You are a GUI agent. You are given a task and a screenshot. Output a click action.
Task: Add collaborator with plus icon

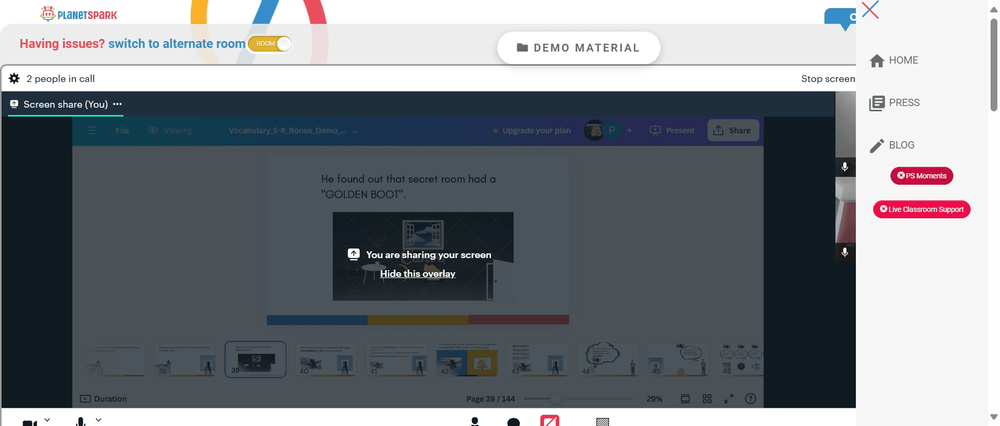coord(629,130)
